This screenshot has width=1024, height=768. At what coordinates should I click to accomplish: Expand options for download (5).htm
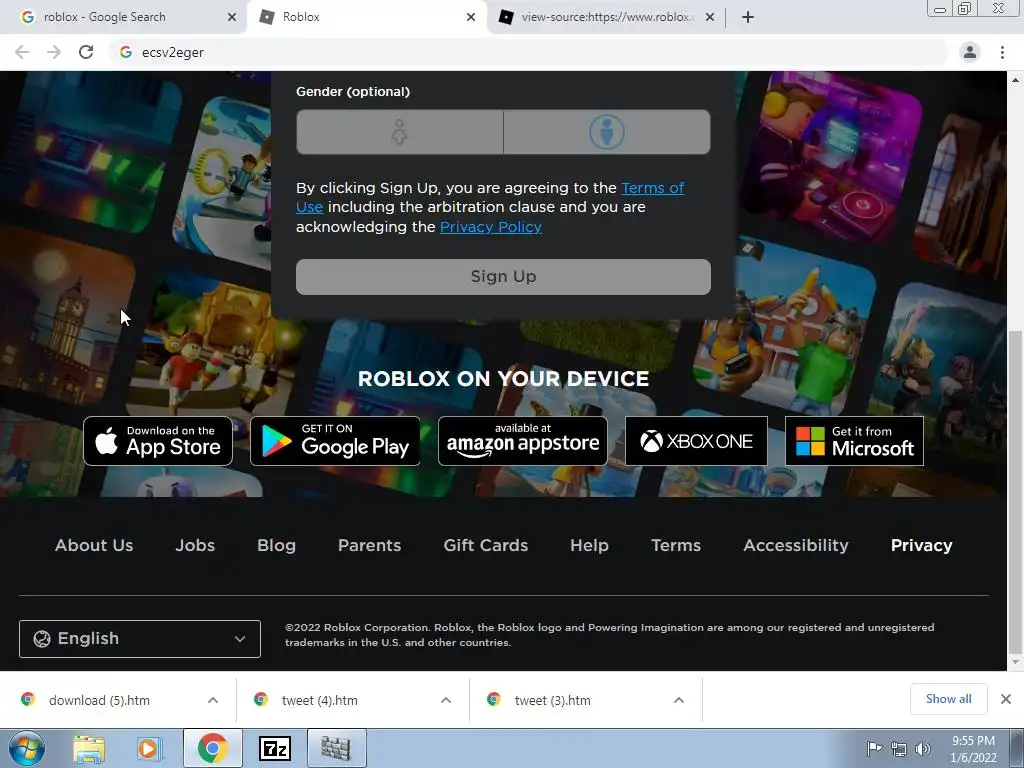(x=213, y=700)
